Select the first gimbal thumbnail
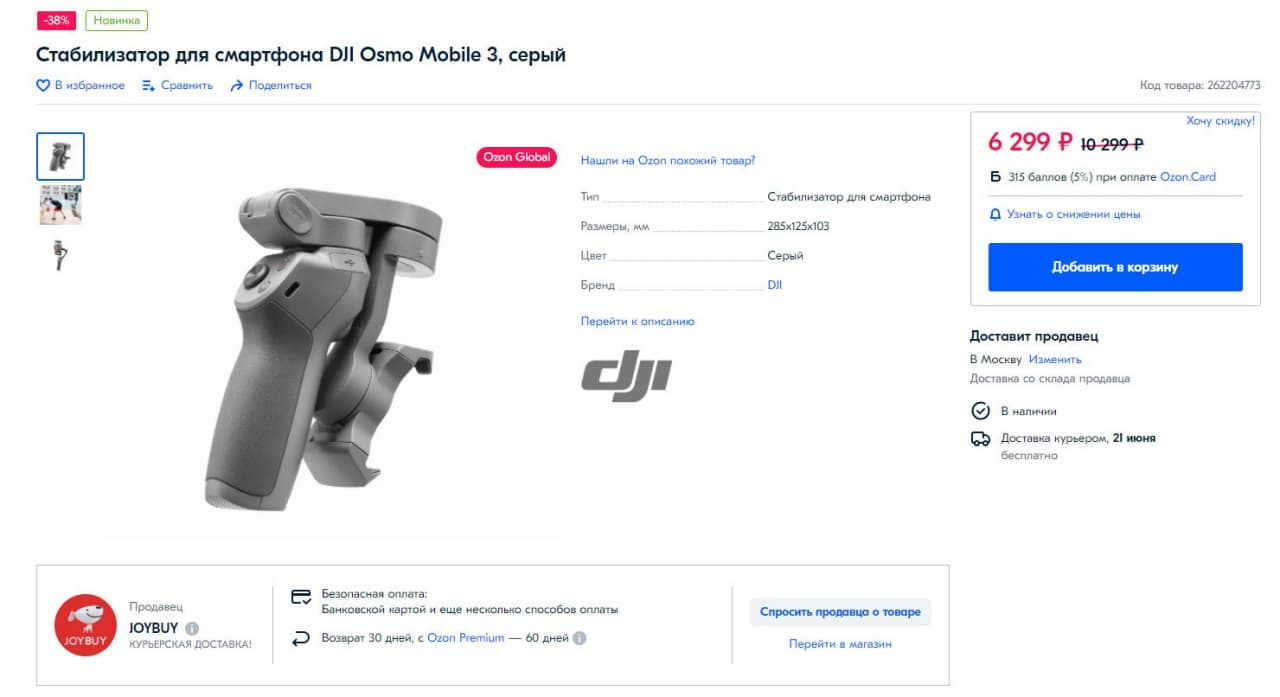The height and width of the screenshot is (697, 1280). [61, 156]
